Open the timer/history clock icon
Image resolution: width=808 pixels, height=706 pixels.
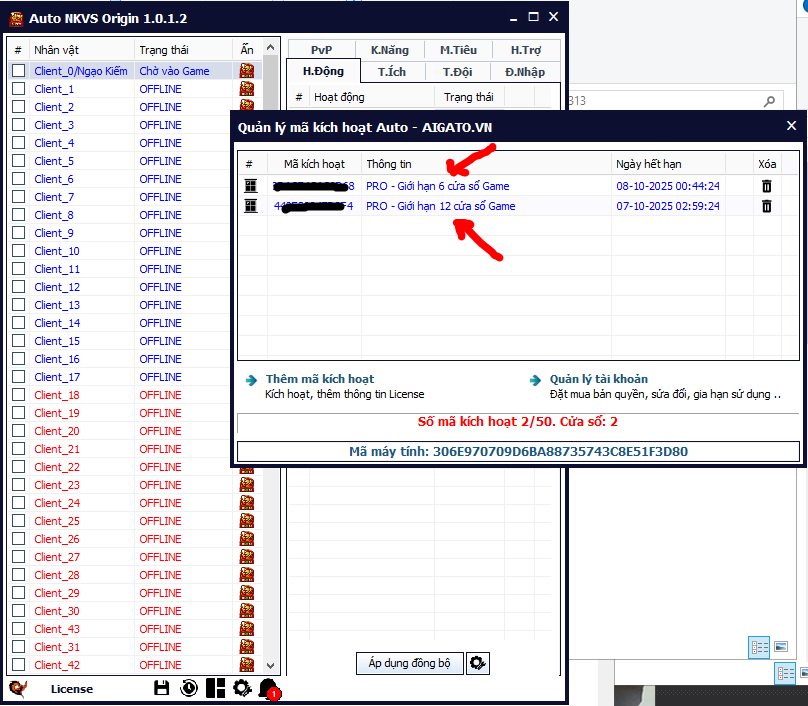point(189,688)
